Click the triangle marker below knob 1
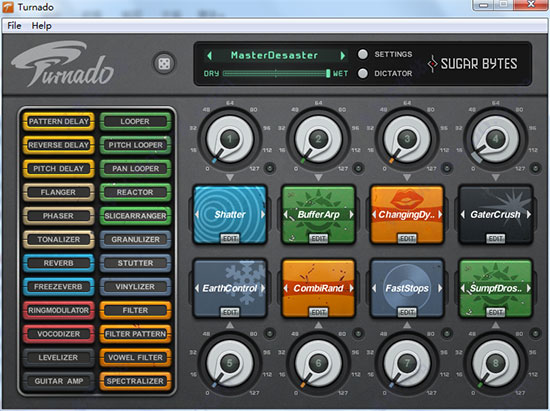 (x=230, y=177)
